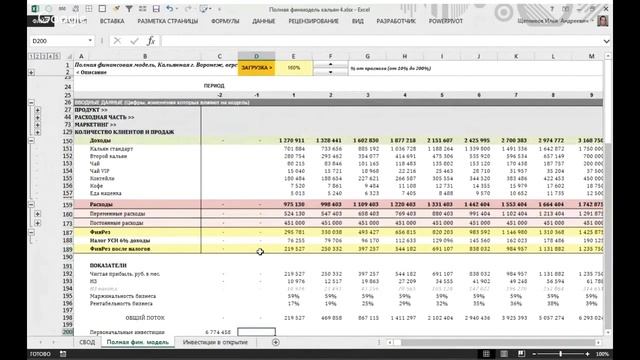Expand КОЛИЧЕСТВО КЛИЕНТОВ И ПРОДАЖ group
This screenshot has width=640, height=360.
[x=38, y=132]
